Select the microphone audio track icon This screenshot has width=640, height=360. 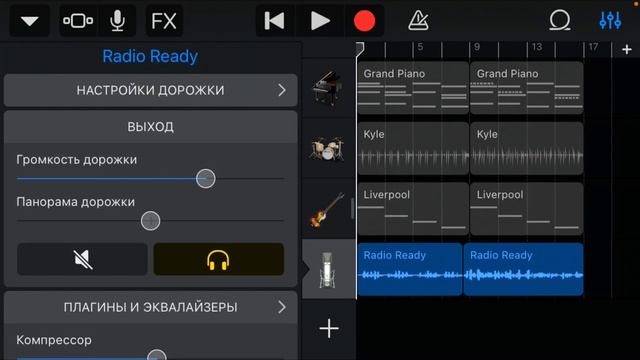(x=328, y=269)
